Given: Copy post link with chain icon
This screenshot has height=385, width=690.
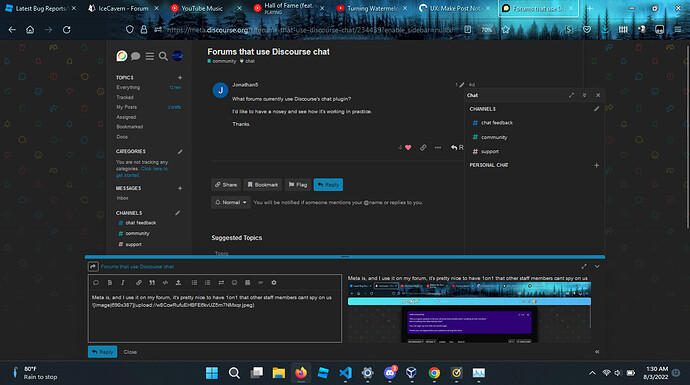Looking at the screenshot, I should [423, 147].
